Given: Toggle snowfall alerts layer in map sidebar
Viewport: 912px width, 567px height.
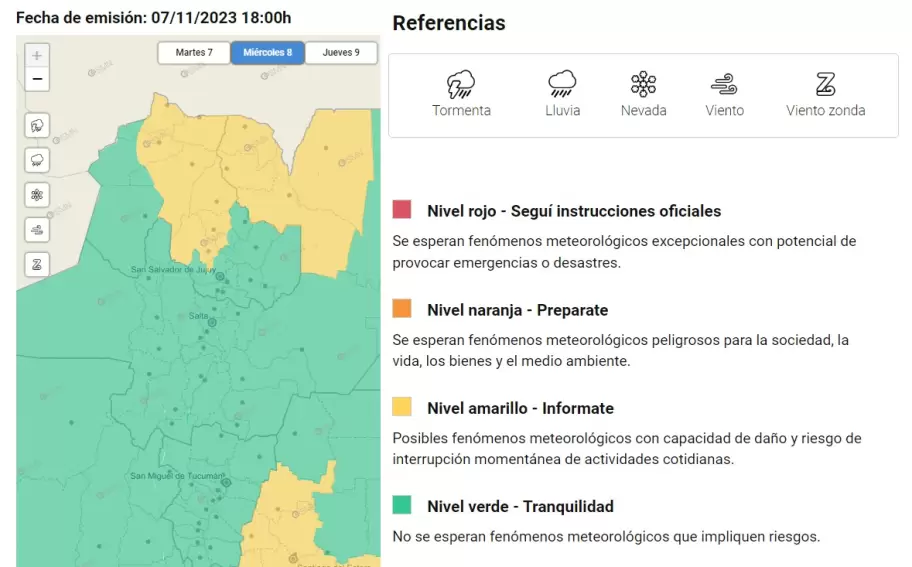Looking at the screenshot, I should coord(37,195).
